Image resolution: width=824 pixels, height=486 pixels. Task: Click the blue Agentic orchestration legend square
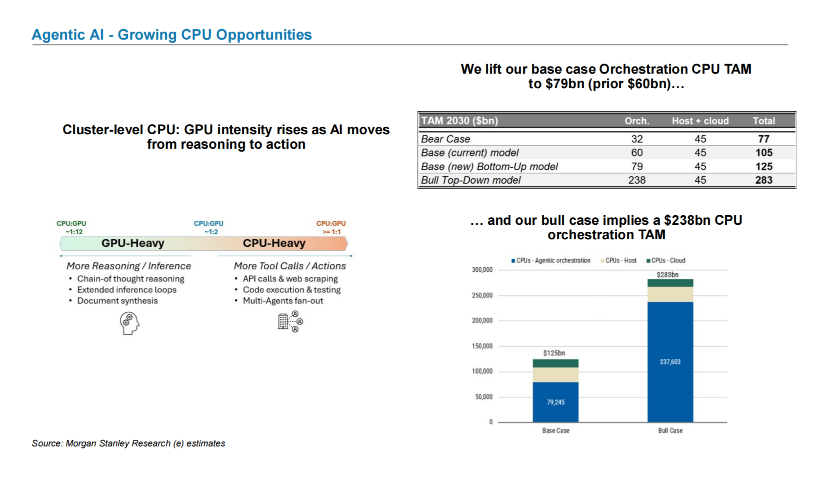pos(513,261)
